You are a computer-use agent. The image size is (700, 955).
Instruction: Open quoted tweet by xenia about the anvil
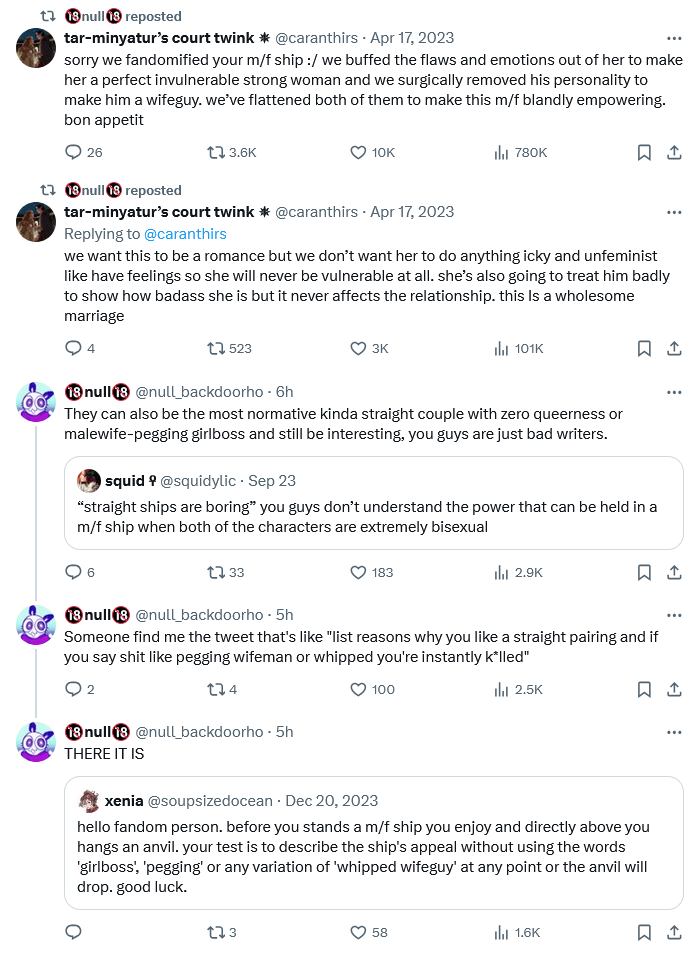tap(373, 843)
